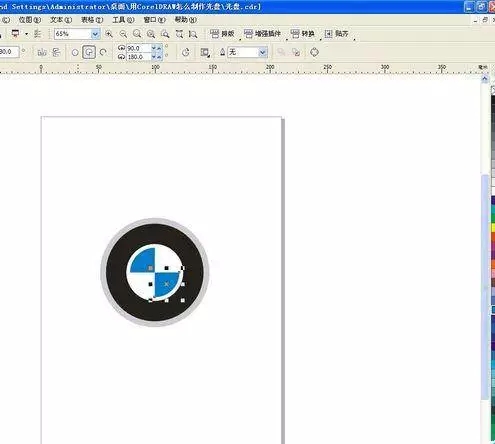Click the rotation angle field showing 80.0

(x=9, y=52)
